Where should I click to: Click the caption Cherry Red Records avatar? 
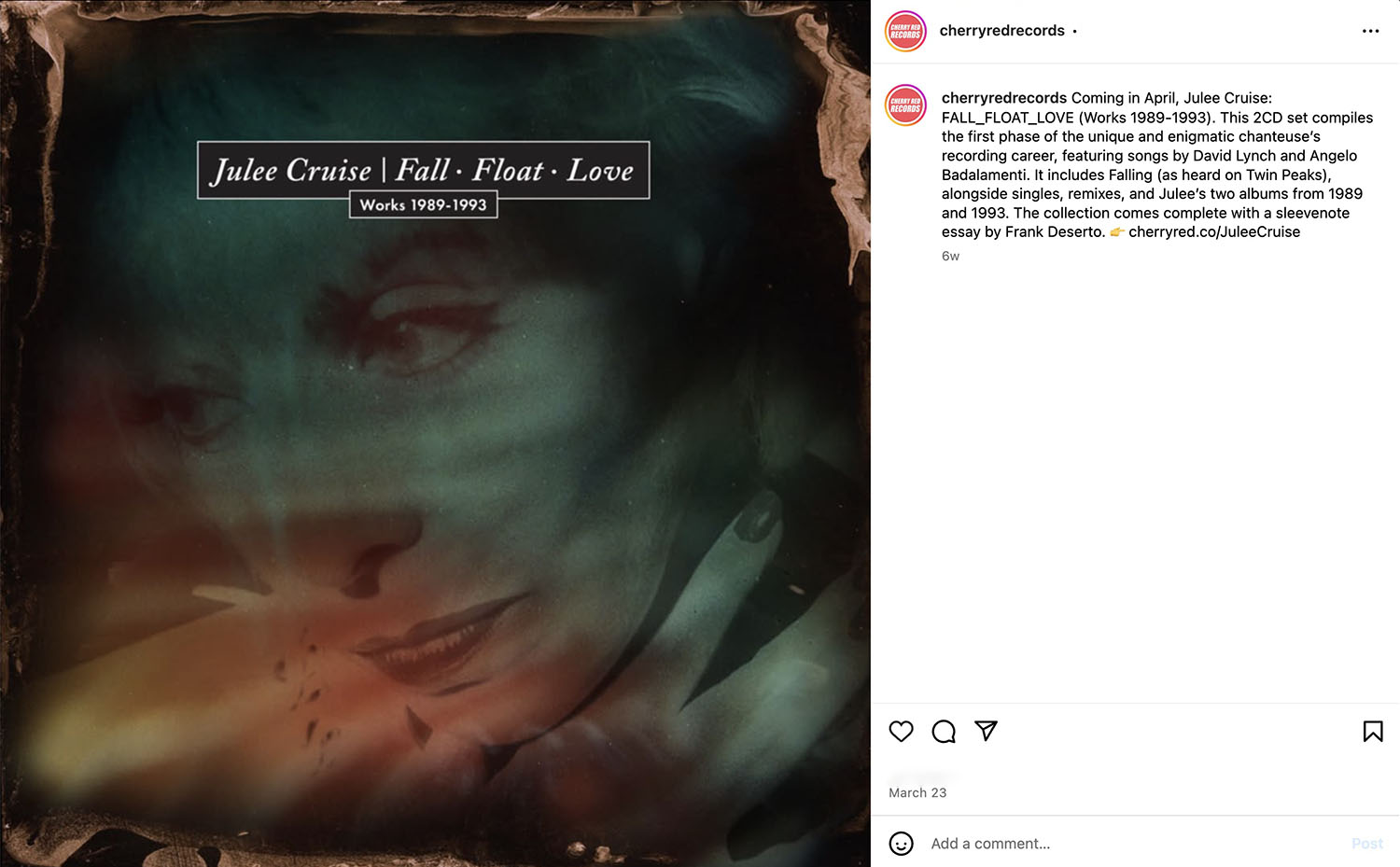click(x=905, y=105)
